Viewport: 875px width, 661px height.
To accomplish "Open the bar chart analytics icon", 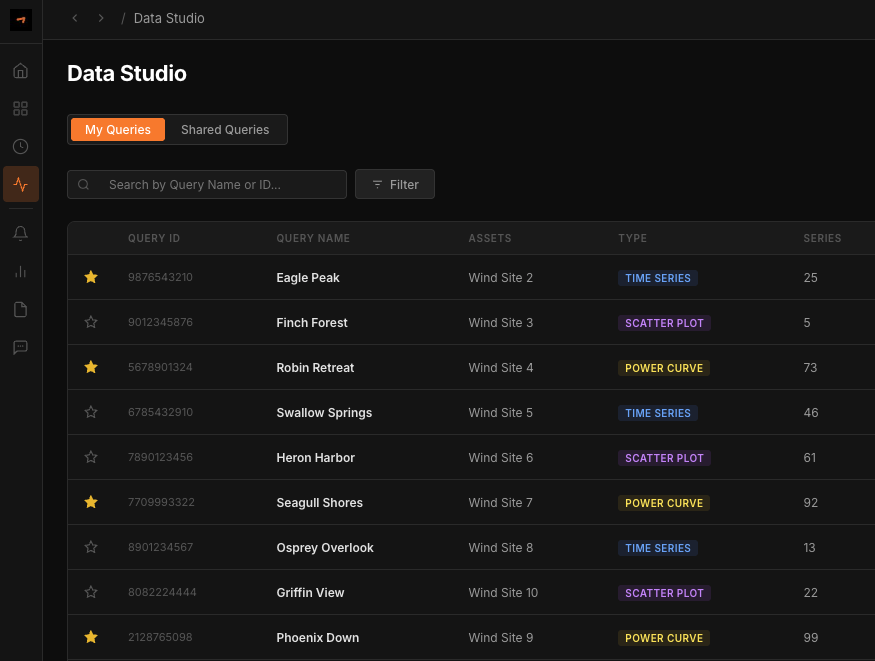I will [21, 272].
